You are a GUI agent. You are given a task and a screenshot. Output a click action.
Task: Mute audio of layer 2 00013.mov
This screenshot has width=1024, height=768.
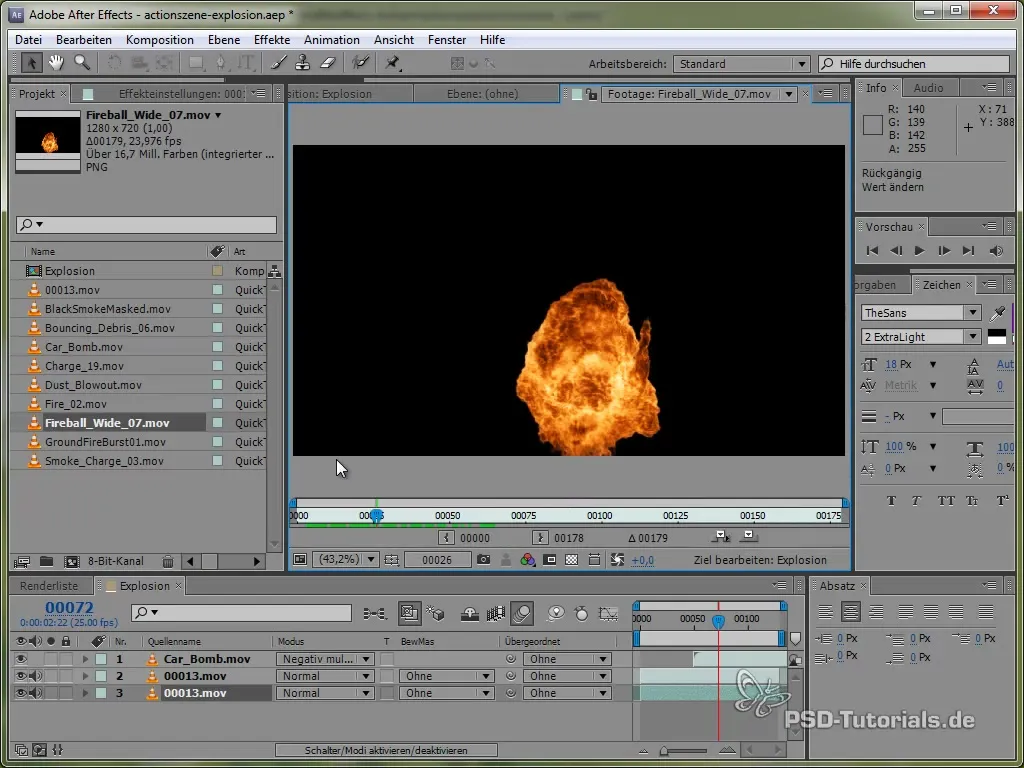click(x=35, y=676)
